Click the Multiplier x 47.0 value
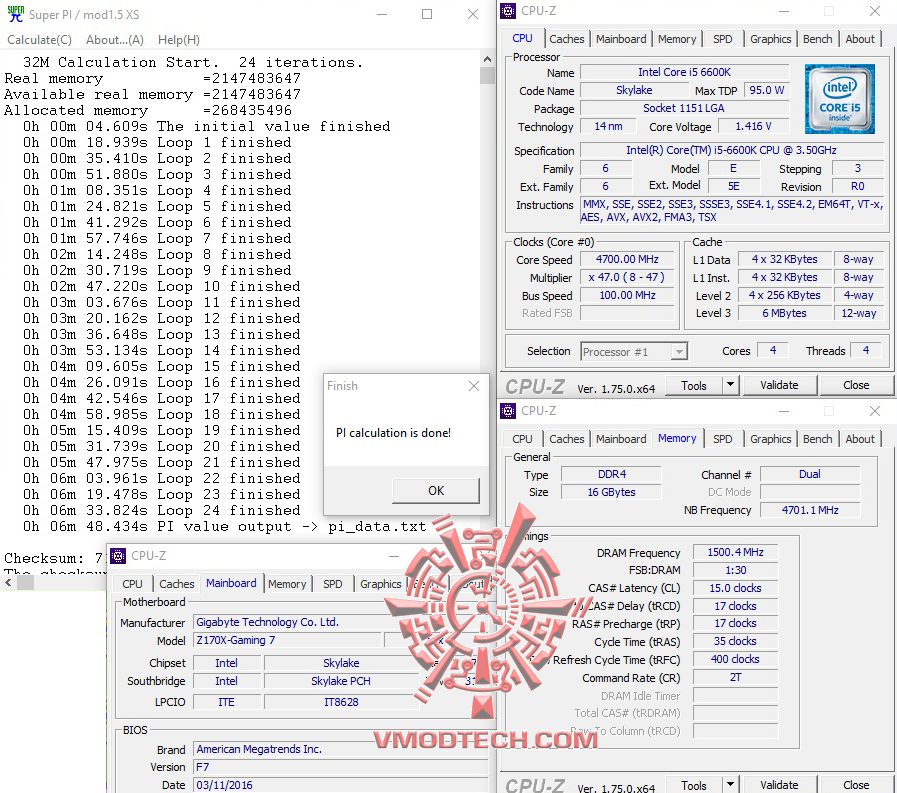Screen dimensions: 897x793 pos(627,277)
